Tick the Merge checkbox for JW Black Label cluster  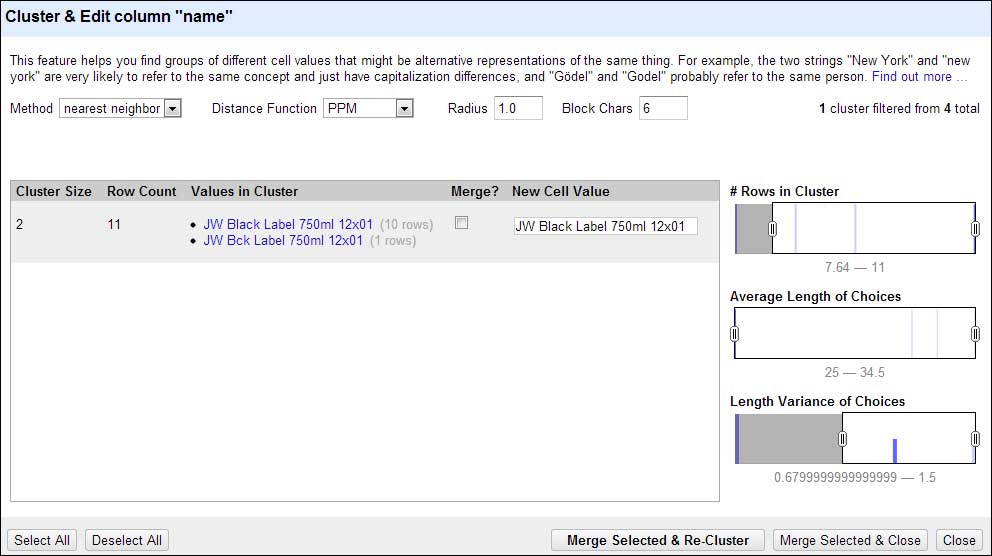click(x=462, y=223)
